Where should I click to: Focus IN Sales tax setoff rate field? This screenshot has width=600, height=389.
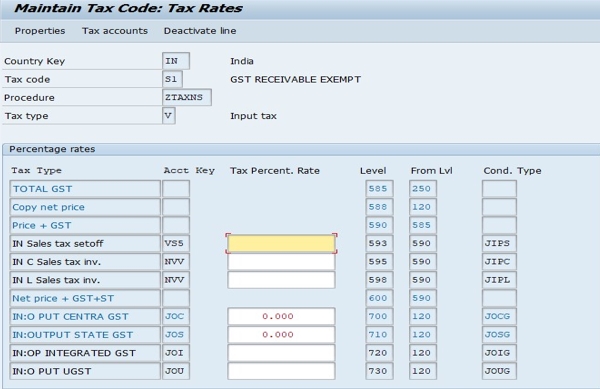pos(281,244)
